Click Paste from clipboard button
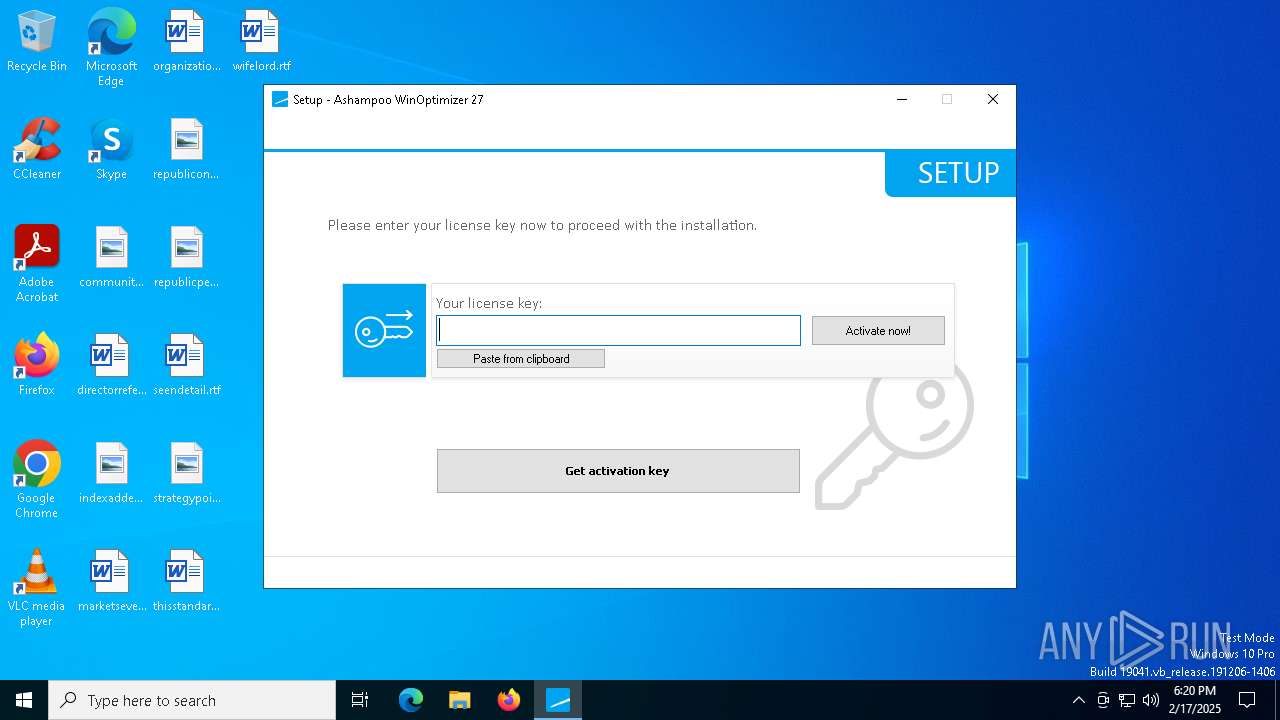The image size is (1280, 720). (x=521, y=359)
